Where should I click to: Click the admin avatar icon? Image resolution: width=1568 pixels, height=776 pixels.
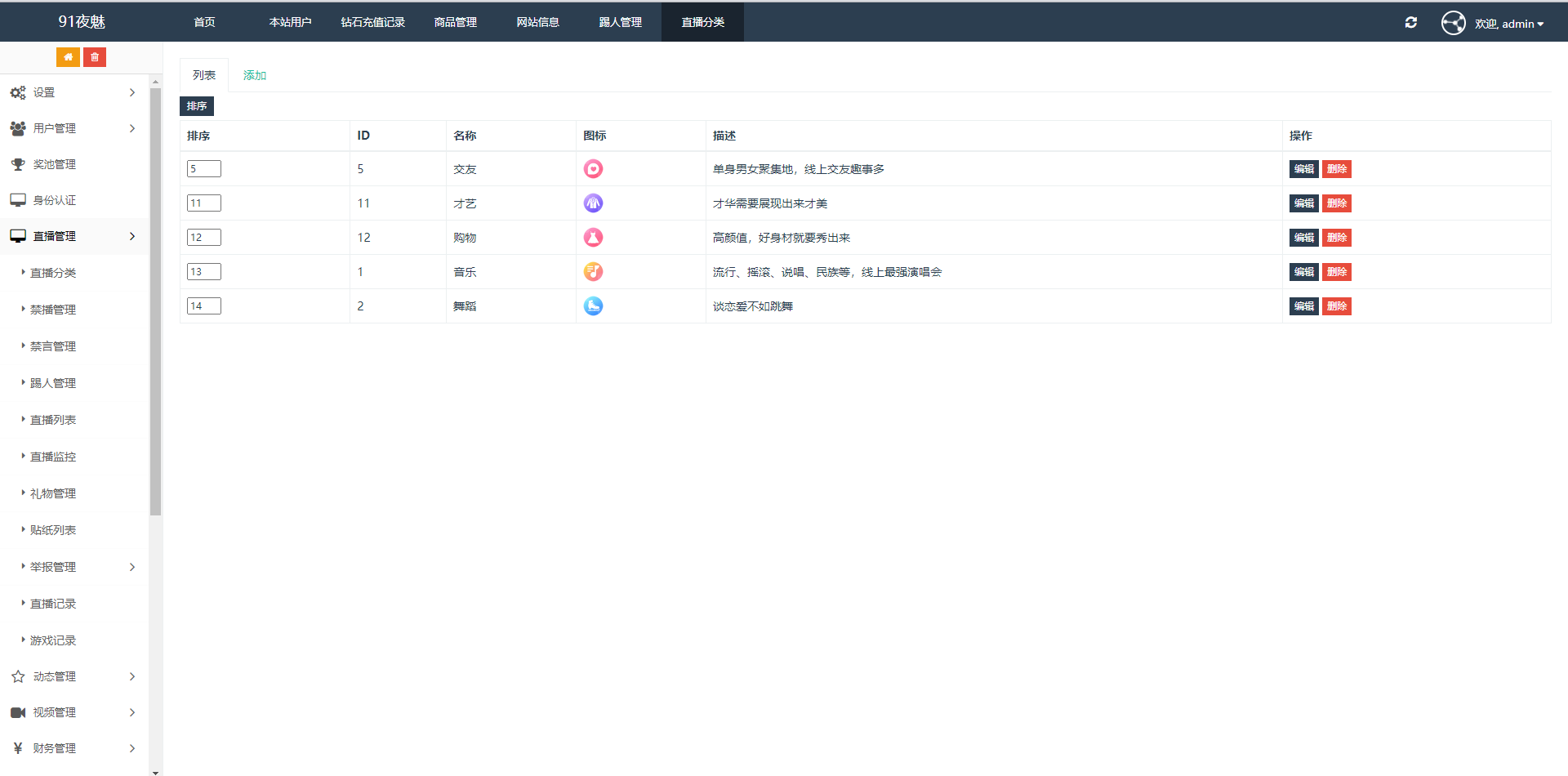tap(1453, 23)
